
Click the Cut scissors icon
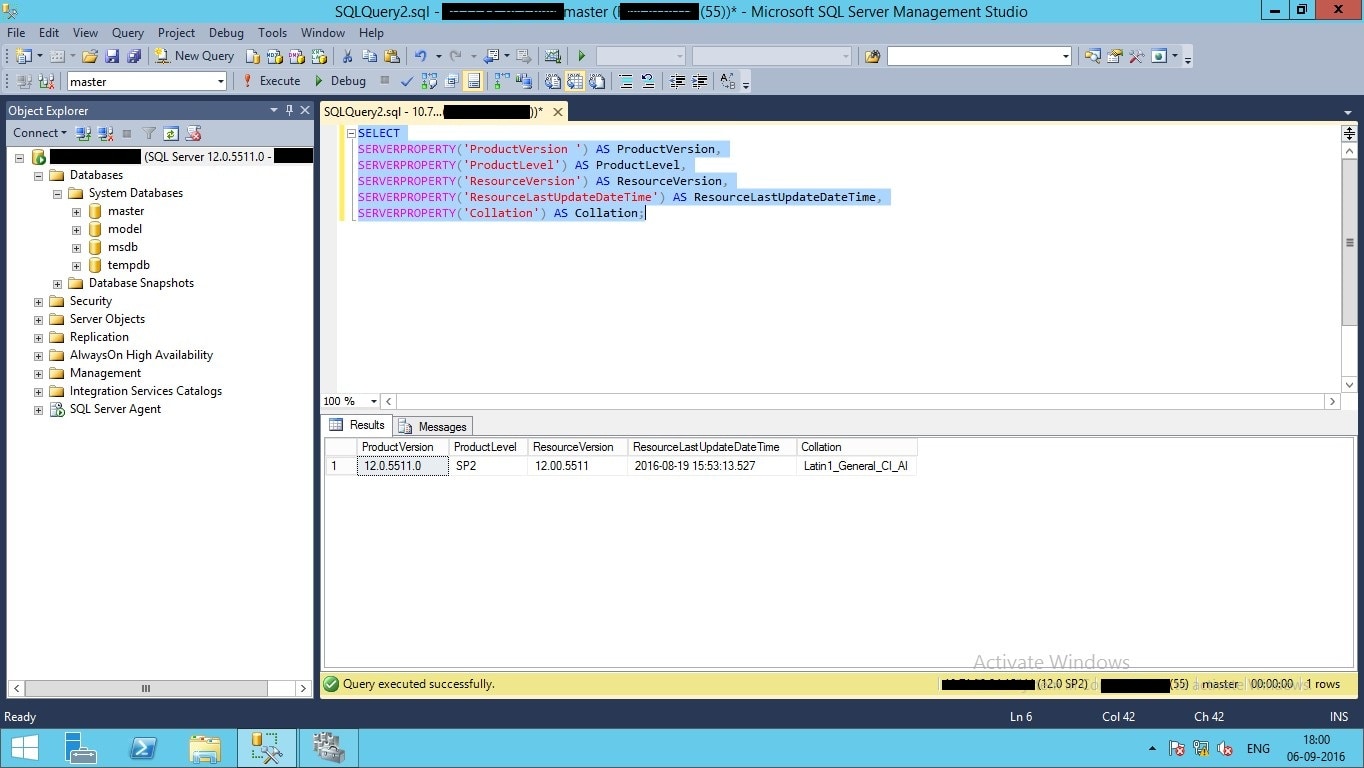(347, 56)
